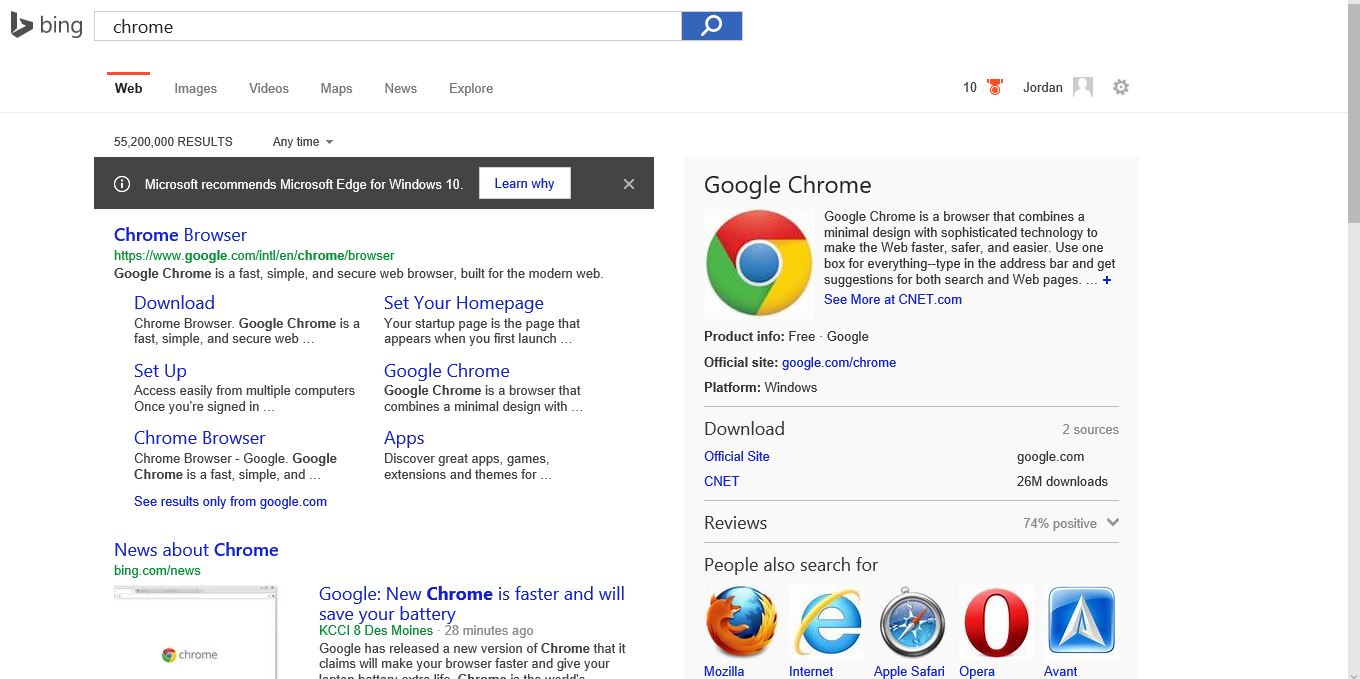Click the large Google Chrome logo

[x=759, y=264]
